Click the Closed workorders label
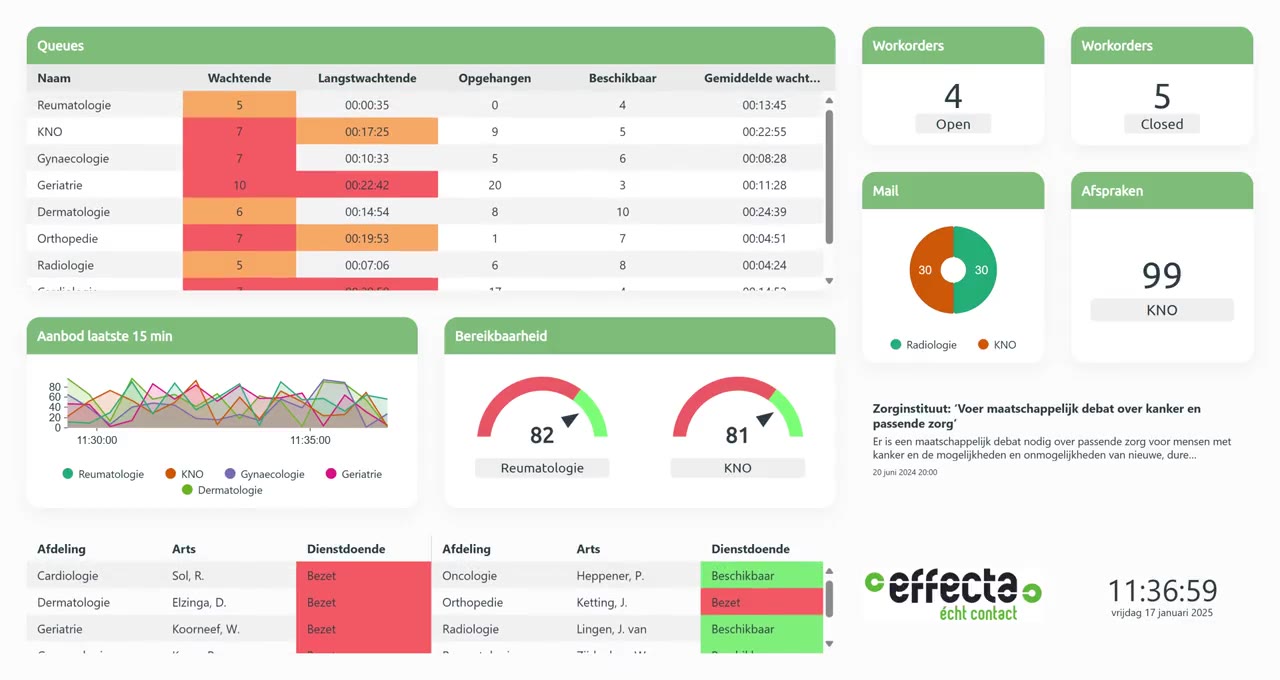 click(1162, 124)
